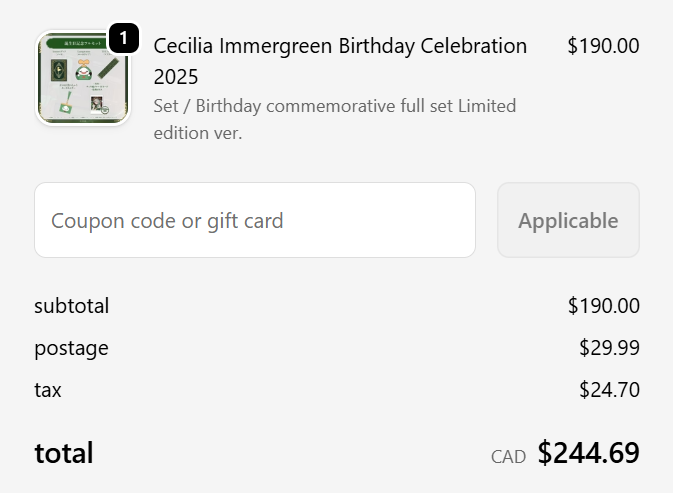Click the subtotal amount $190.00
Viewport: 673px width, 493px height.
click(x=603, y=306)
